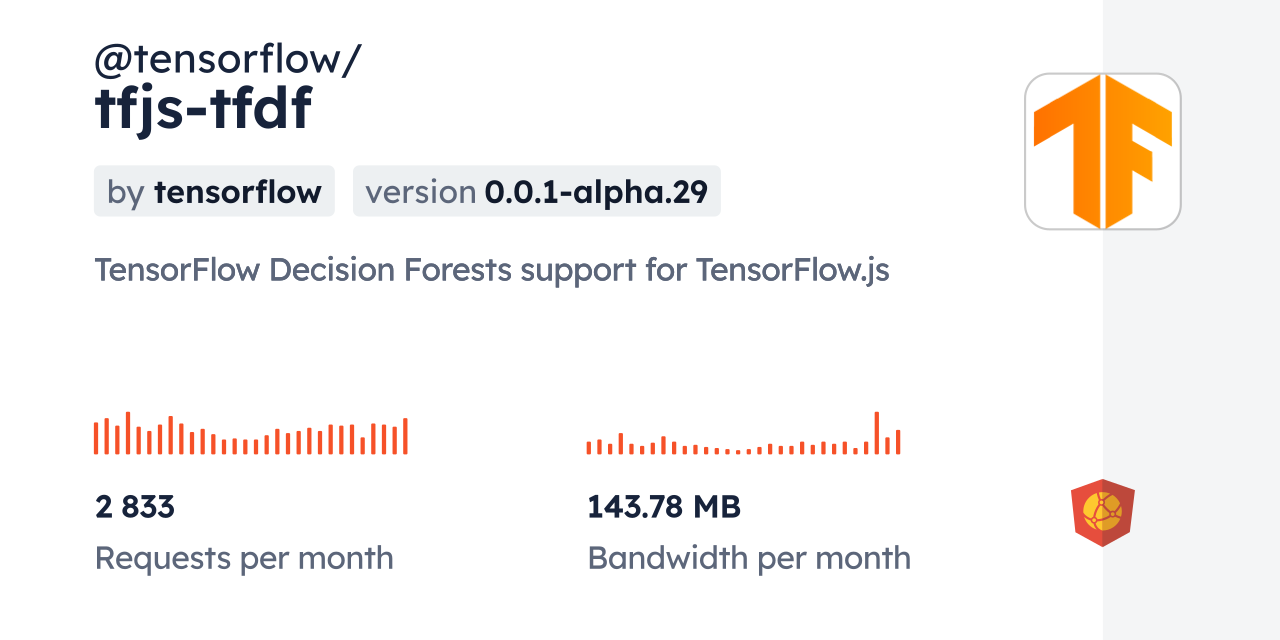Click the version 0.0.1-alpha.29 badge
1280x640 pixels.
(536, 191)
